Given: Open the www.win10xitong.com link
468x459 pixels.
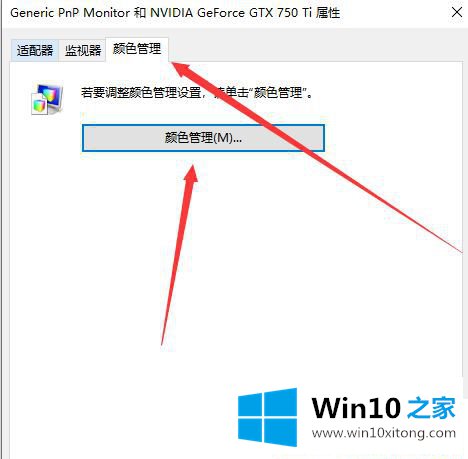Looking at the screenshot, I should tap(384, 433).
